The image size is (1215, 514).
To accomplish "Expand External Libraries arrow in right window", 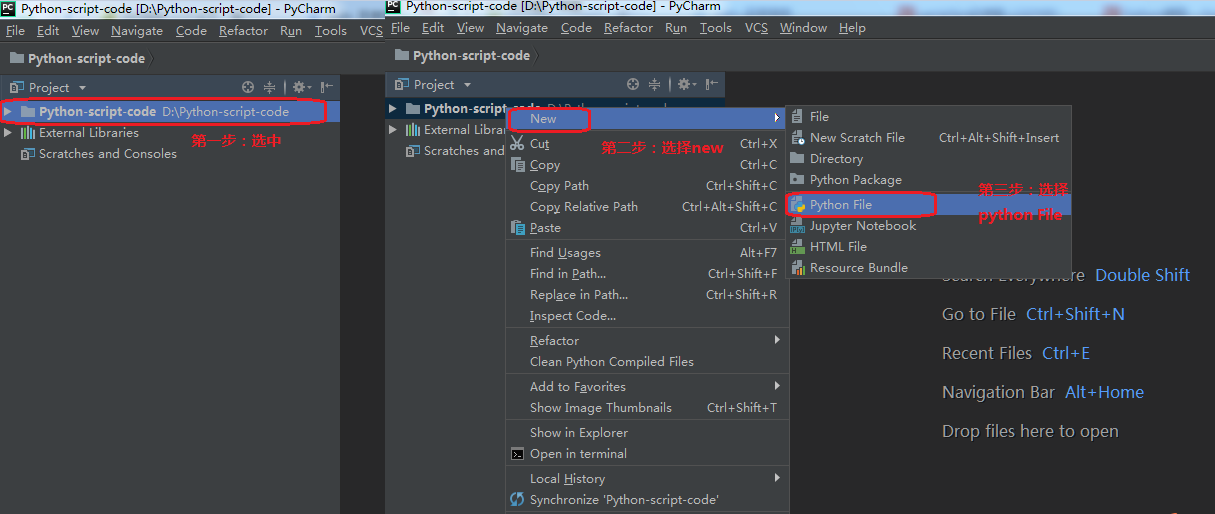I will click(x=393, y=130).
